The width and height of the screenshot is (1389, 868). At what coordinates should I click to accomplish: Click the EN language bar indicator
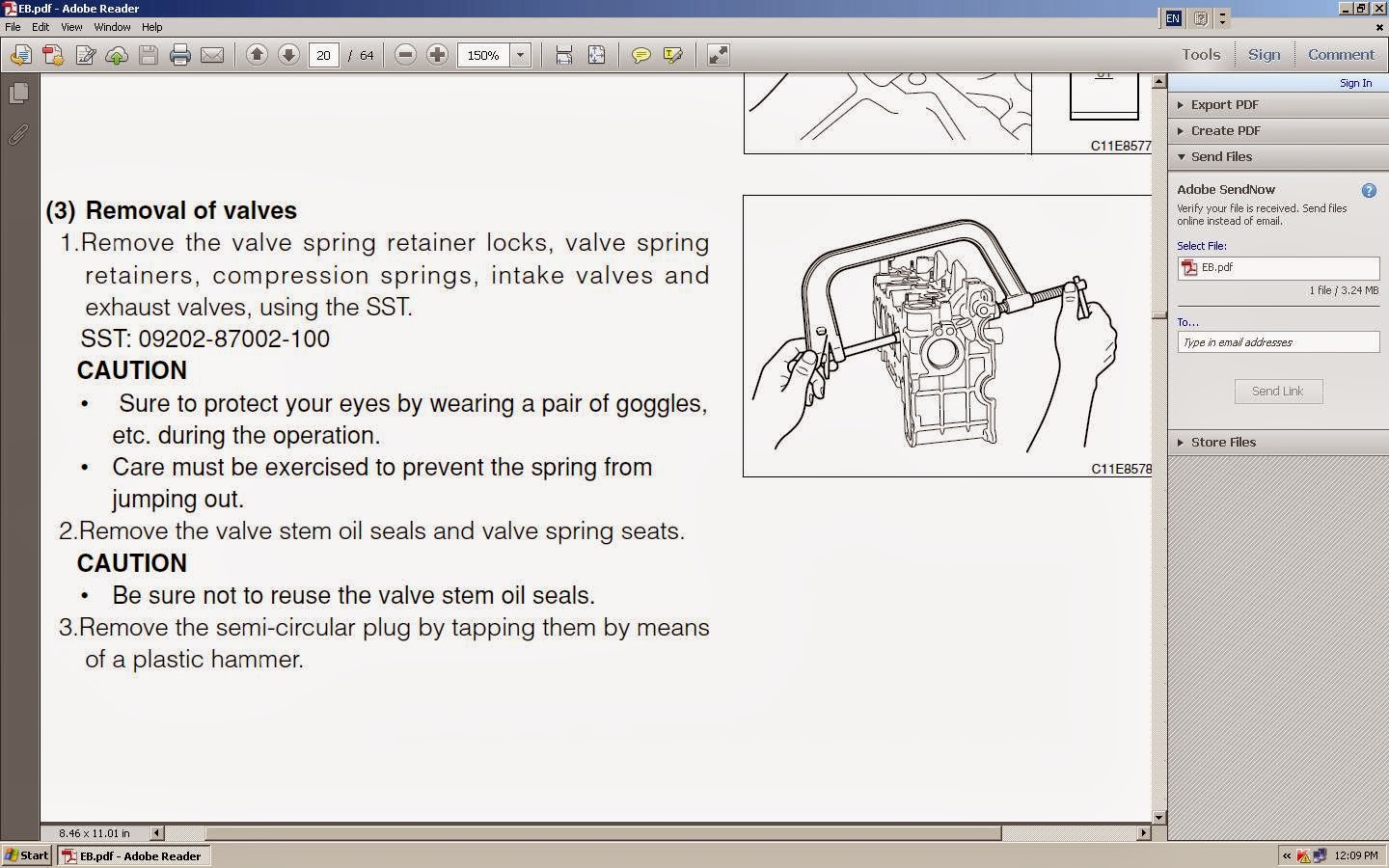(x=1173, y=18)
